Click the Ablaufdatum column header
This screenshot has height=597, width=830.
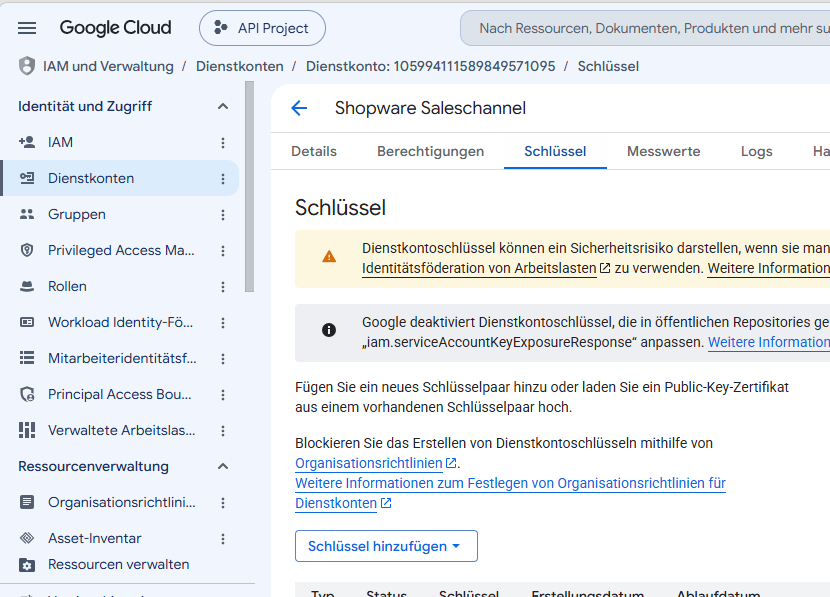[x=718, y=593]
